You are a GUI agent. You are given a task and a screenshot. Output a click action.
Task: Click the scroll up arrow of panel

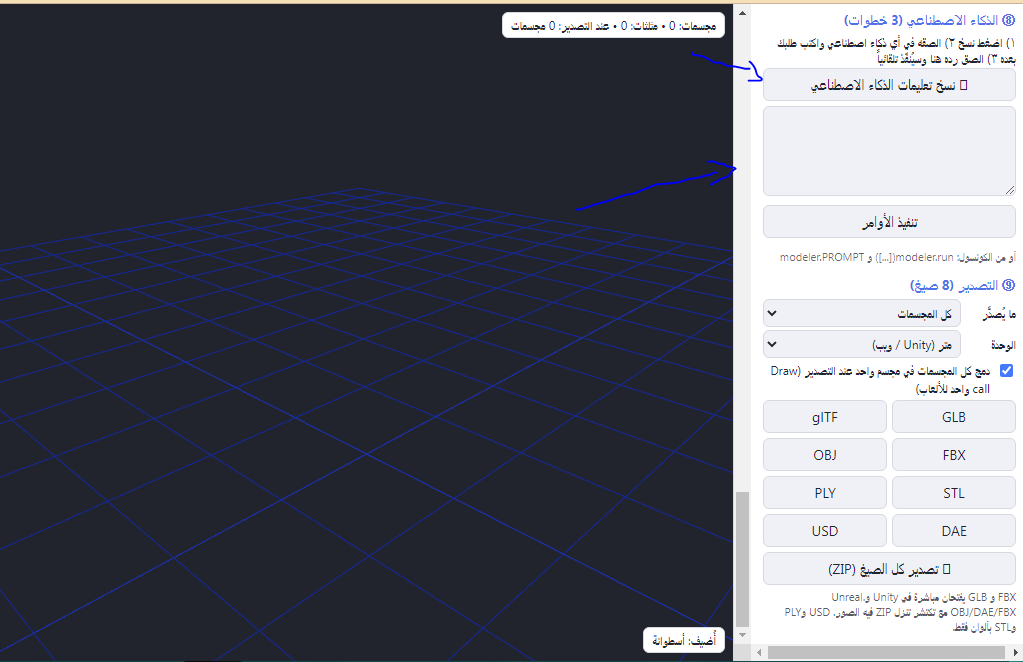point(742,12)
